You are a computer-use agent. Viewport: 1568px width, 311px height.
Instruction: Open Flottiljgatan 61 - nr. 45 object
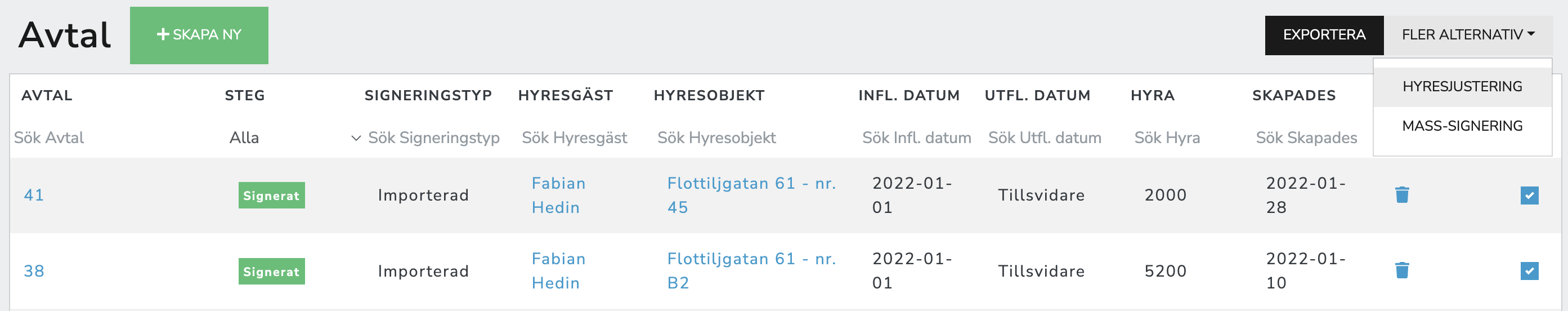coord(751,195)
